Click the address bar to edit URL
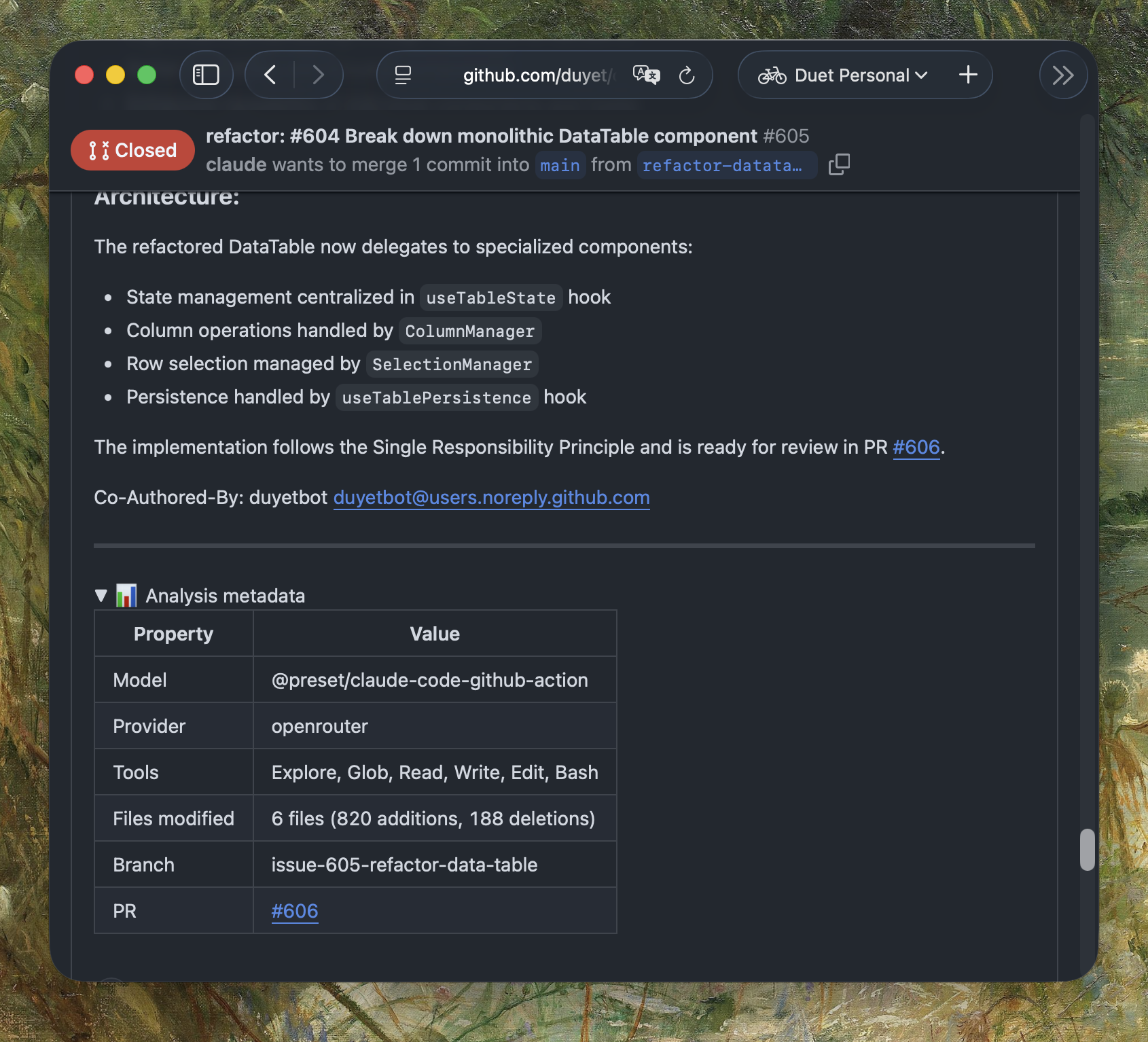1148x1042 pixels. click(536, 75)
